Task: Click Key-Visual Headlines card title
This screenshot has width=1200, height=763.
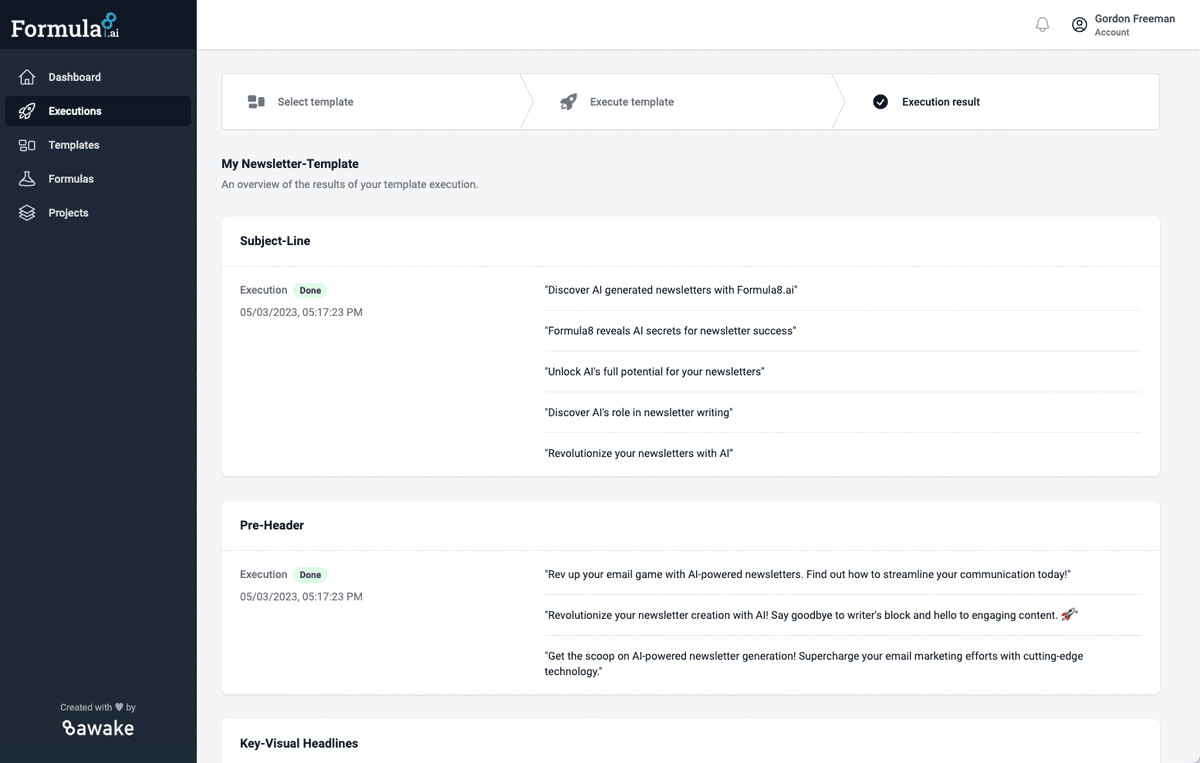Action: [x=299, y=743]
